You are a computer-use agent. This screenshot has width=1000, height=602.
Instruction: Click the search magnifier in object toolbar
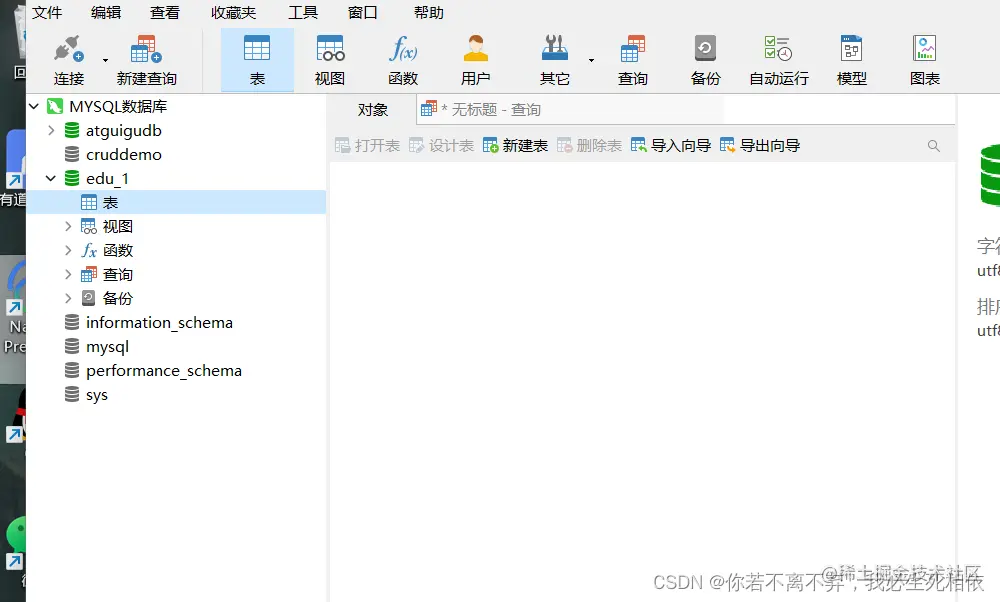click(934, 145)
